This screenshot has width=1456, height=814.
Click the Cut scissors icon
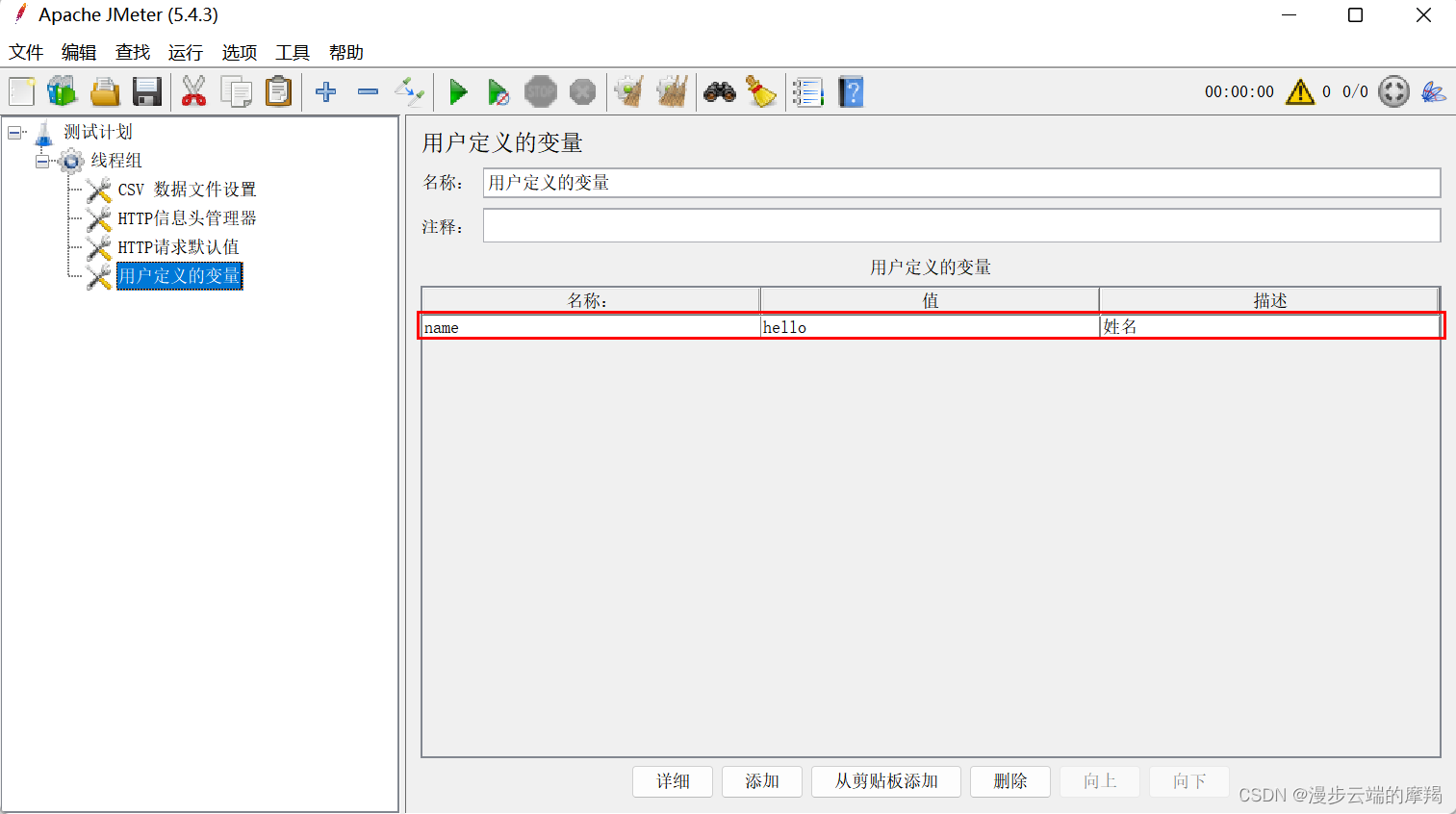(x=193, y=92)
